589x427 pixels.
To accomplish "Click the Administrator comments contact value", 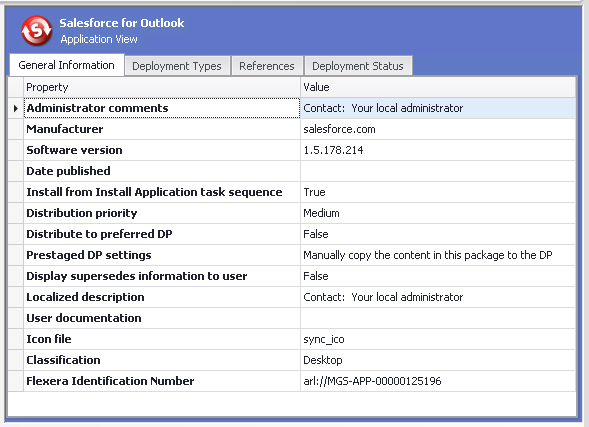I will point(438,108).
